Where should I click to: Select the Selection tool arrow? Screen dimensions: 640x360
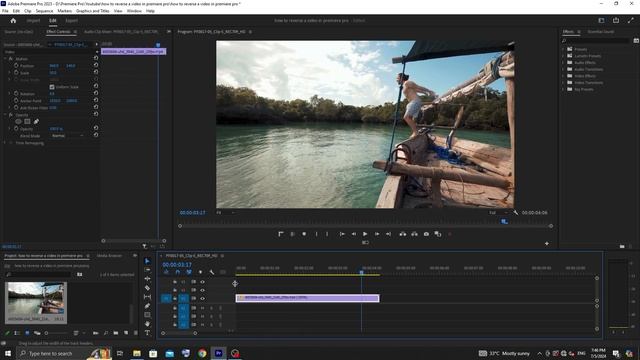tap(147, 261)
